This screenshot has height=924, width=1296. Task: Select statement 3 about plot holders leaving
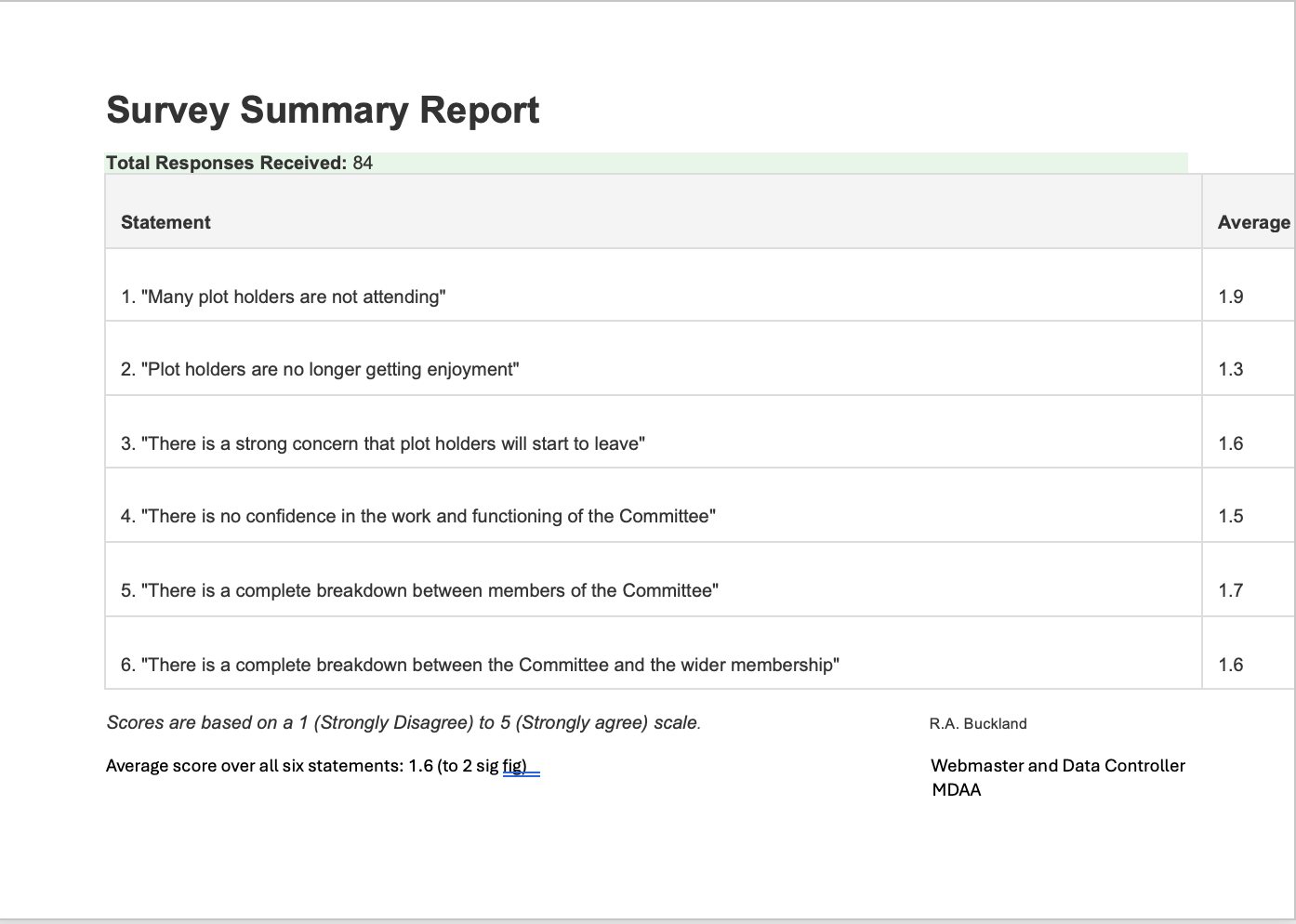381,443
